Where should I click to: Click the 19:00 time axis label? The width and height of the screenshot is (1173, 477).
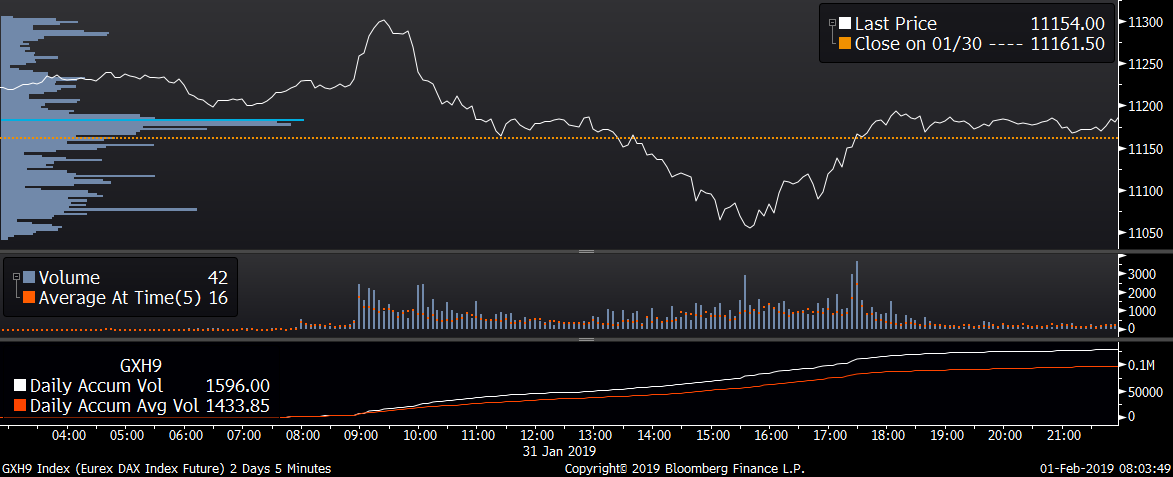tap(947, 436)
